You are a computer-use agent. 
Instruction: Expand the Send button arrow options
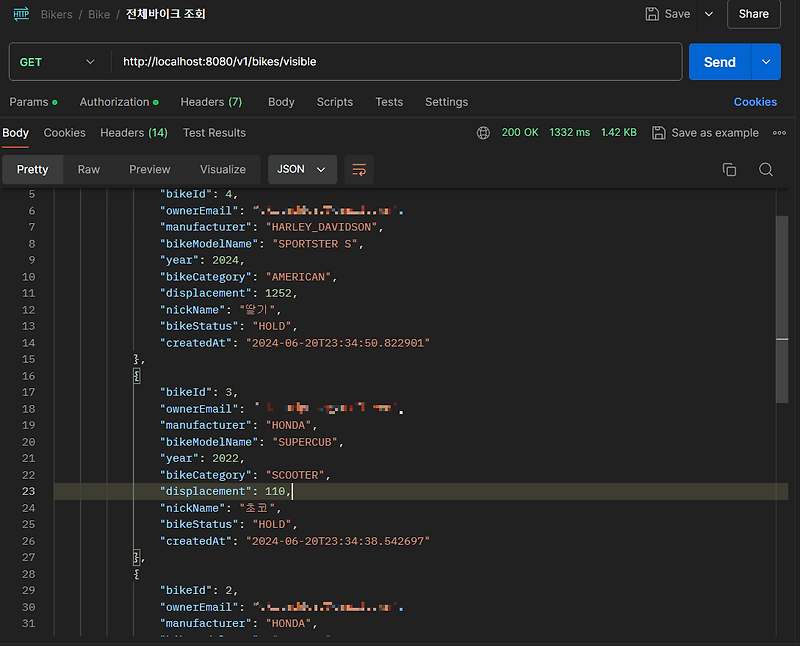766,62
